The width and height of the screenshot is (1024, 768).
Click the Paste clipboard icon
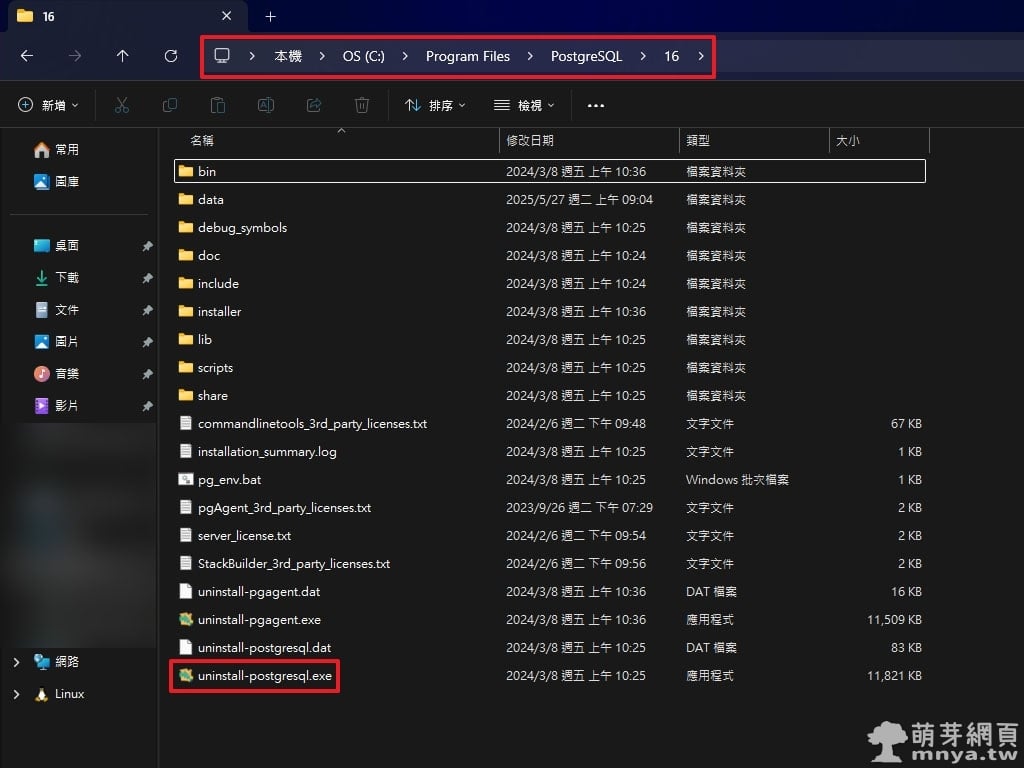[x=218, y=105]
